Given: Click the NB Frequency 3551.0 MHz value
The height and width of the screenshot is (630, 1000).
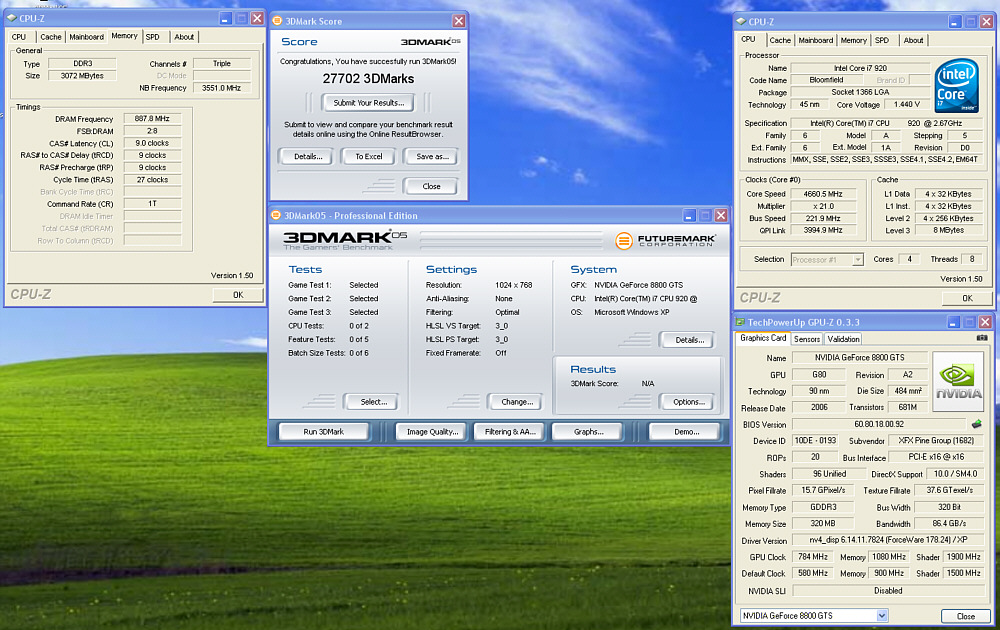Looking at the screenshot, I should click(222, 88).
